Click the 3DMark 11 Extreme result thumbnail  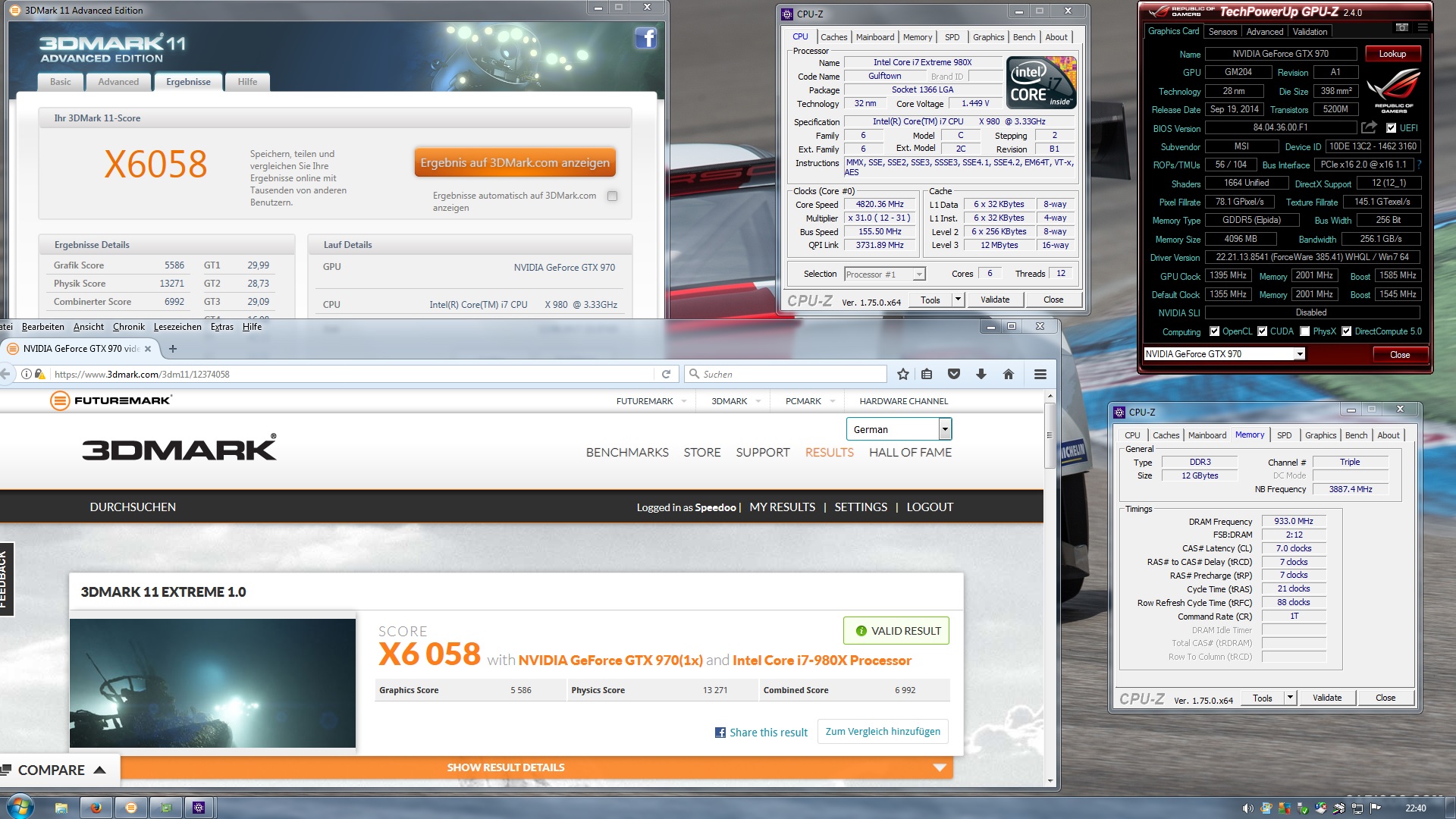tap(212, 683)
